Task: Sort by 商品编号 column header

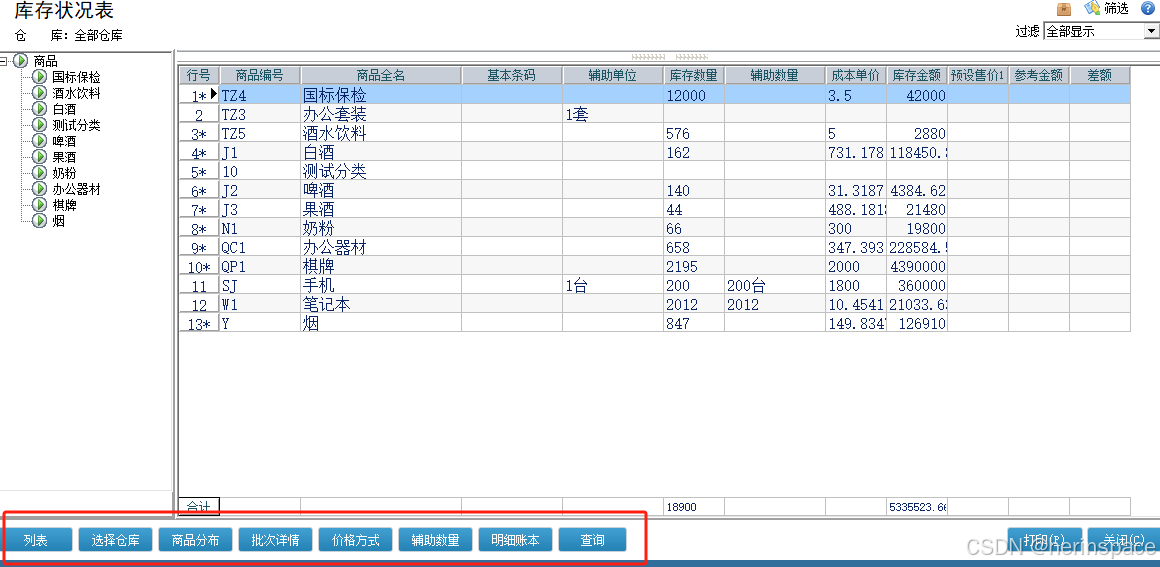Action: [260, 75]
